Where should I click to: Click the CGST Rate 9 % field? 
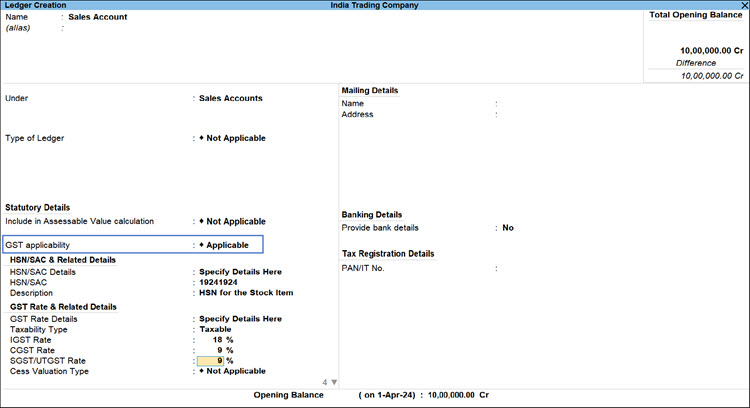(216, 350)
